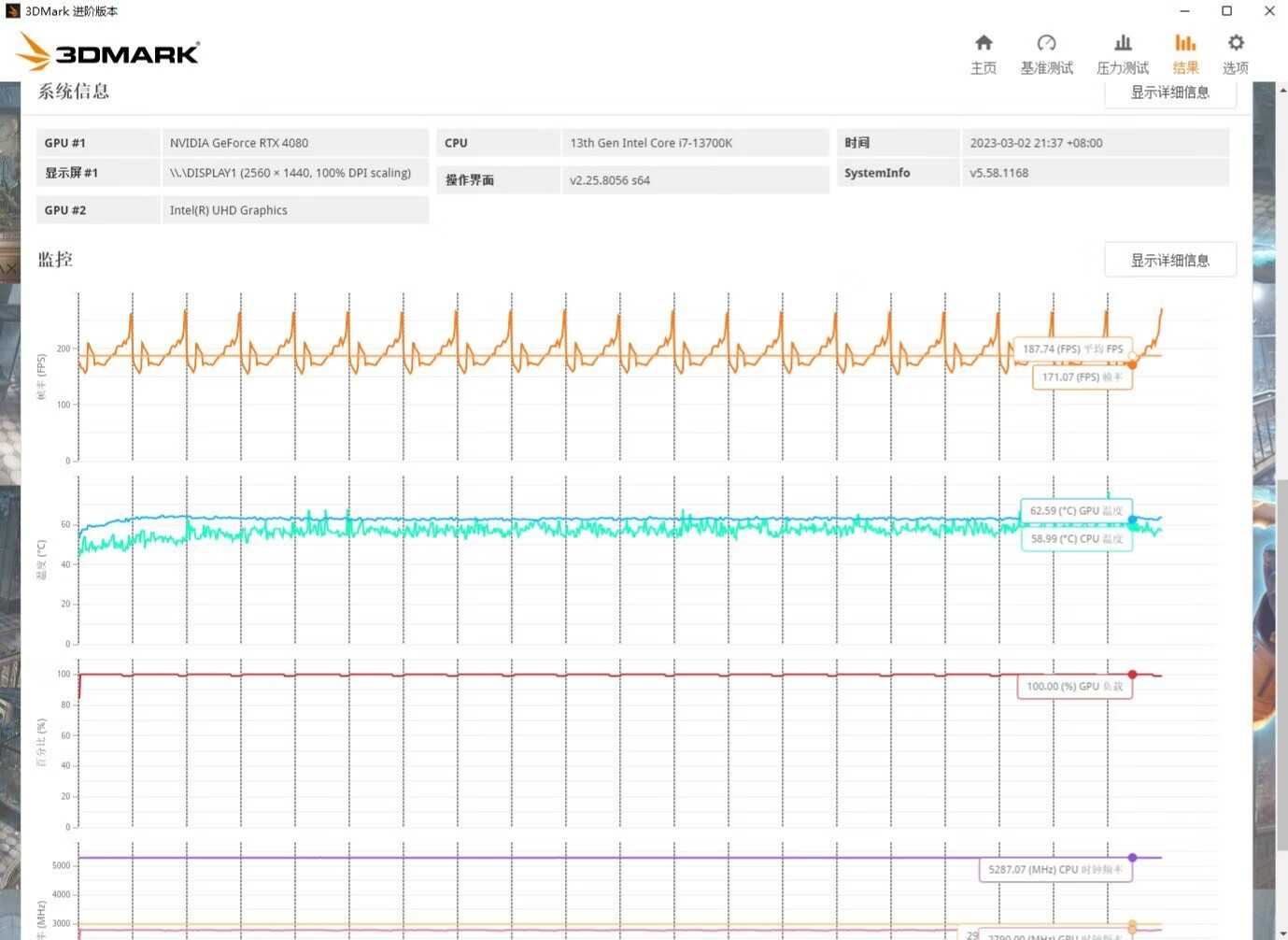Click the 187.74 (FPS) average FPS label
This screenshot has height=940, width=1288.
[1072, 349]
